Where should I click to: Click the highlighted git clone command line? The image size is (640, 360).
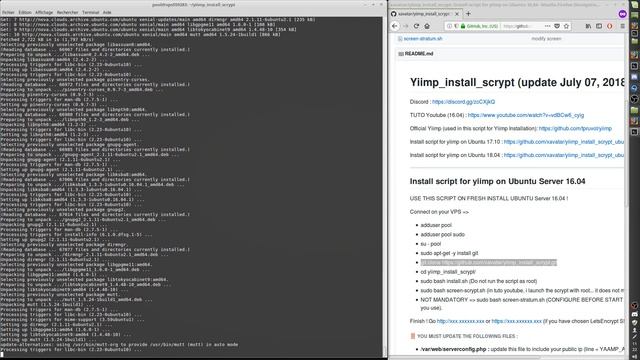(489, 262)
